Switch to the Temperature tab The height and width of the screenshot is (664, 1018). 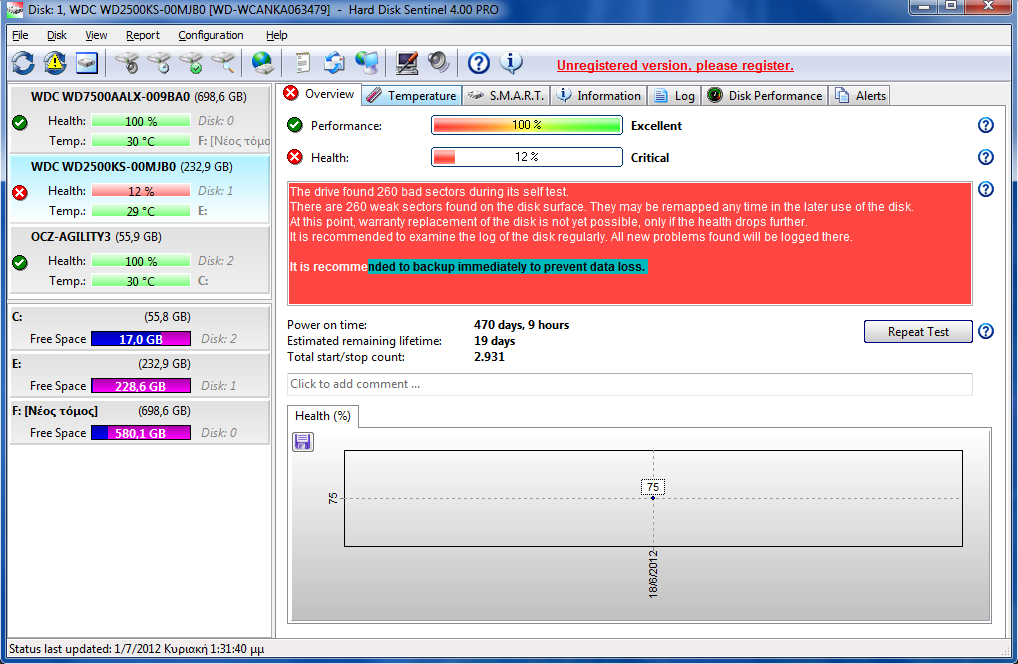(x=412, y=95)
